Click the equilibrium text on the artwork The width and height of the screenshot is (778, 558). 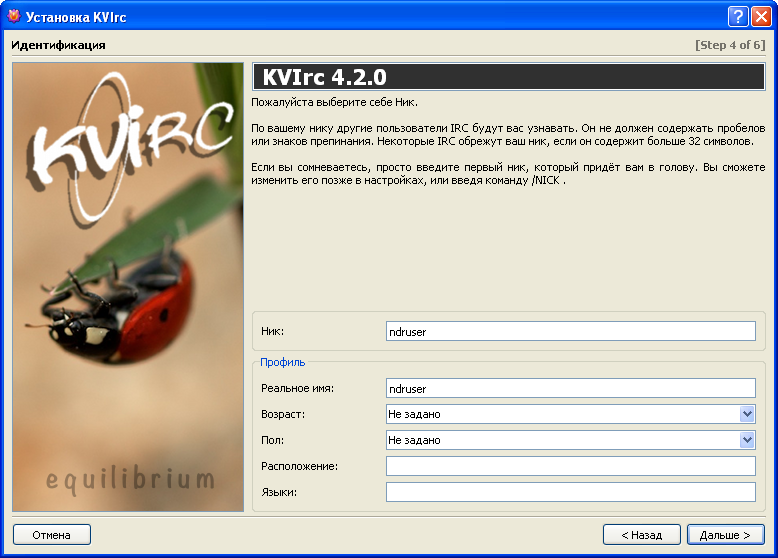click(130, 479)
